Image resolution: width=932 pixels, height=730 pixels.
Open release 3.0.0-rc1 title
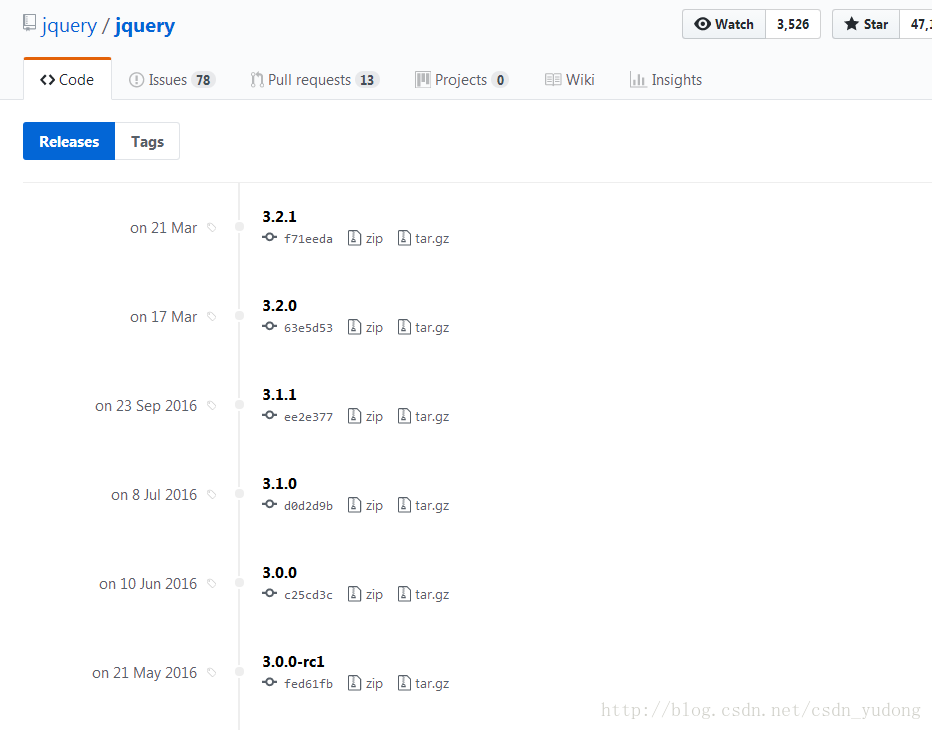click(x=293, y=662)
